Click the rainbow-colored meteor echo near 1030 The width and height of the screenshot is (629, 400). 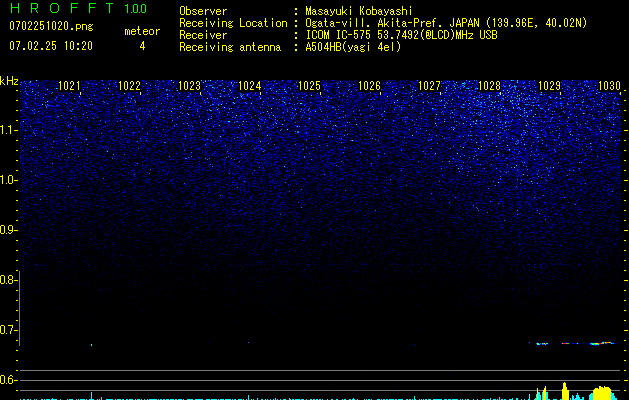[602, 343]
